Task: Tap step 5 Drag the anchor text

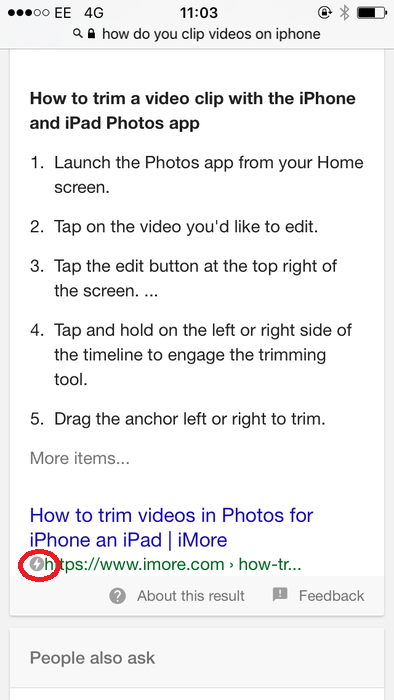Action: pyautogui.click(x=190, y=419)
